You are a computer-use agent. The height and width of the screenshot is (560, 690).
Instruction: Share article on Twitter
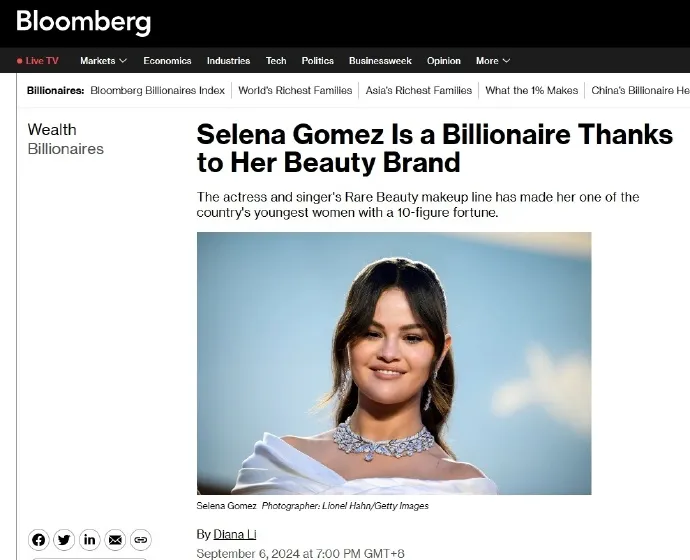pos(64,540)
